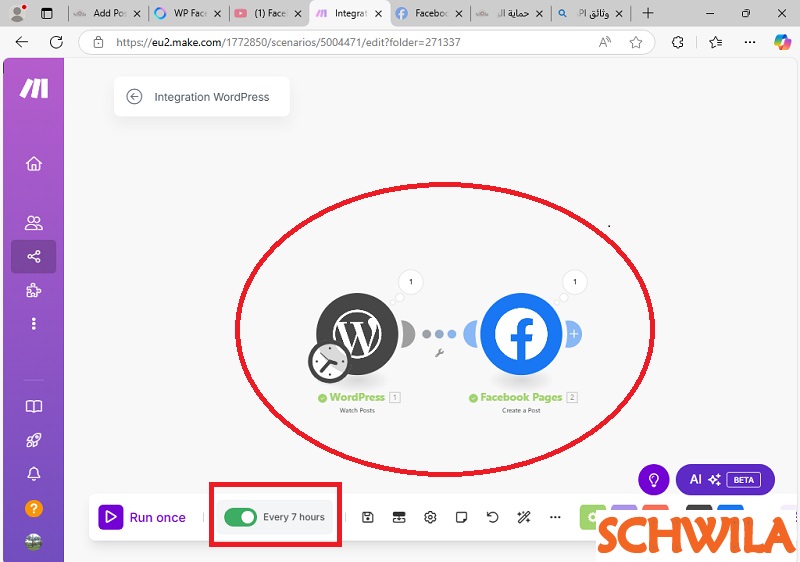This screenshot has height=562, width=800.
Task: Open the Copilot icon in browser
Action: pos(782,42)
